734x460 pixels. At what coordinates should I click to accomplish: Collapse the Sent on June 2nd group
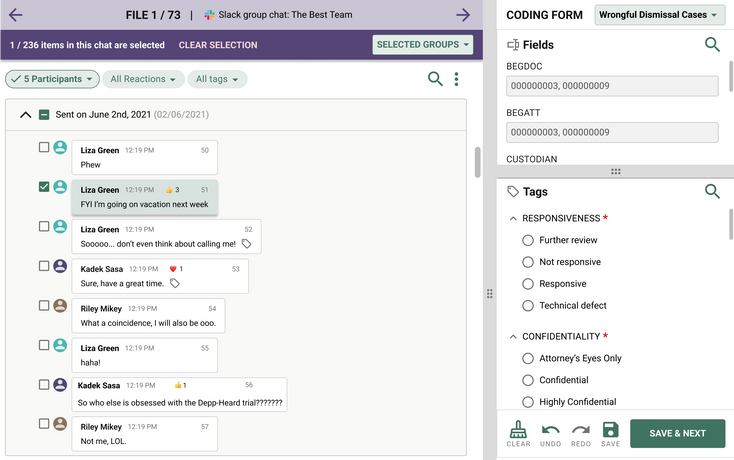[26, 115]
